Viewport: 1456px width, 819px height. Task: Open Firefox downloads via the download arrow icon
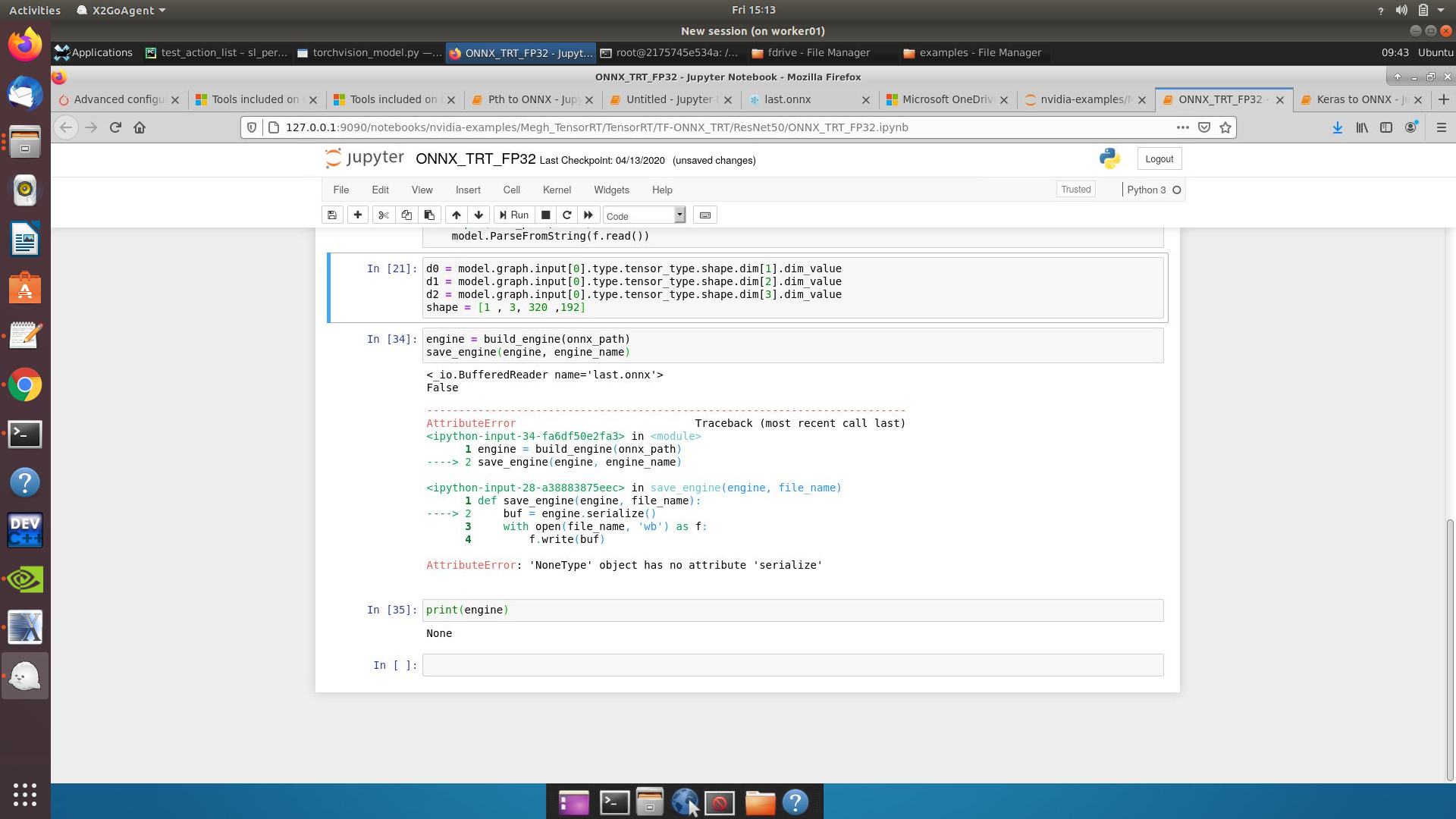1337,127
